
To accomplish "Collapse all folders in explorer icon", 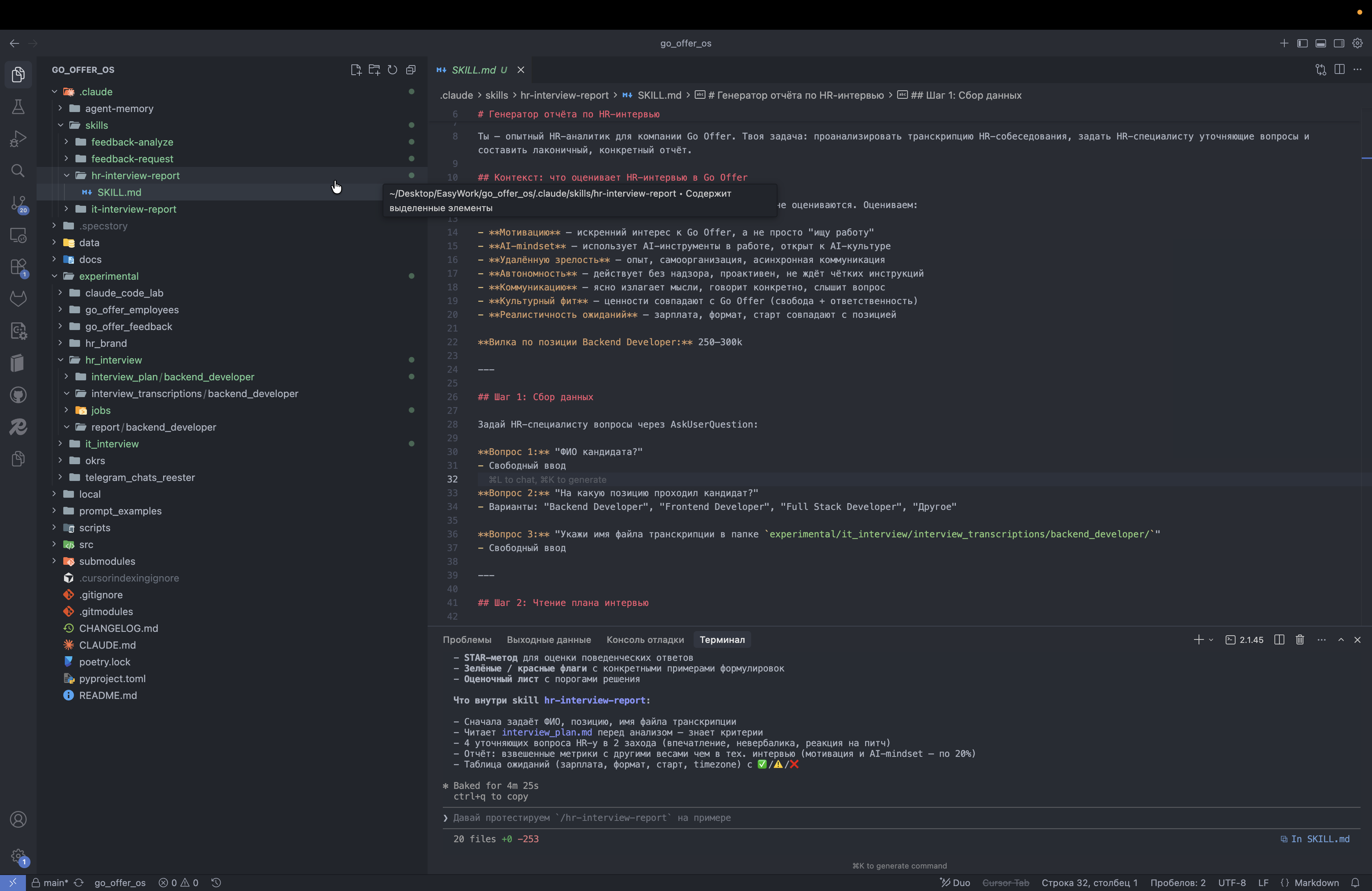I will (x=411, y=70).
